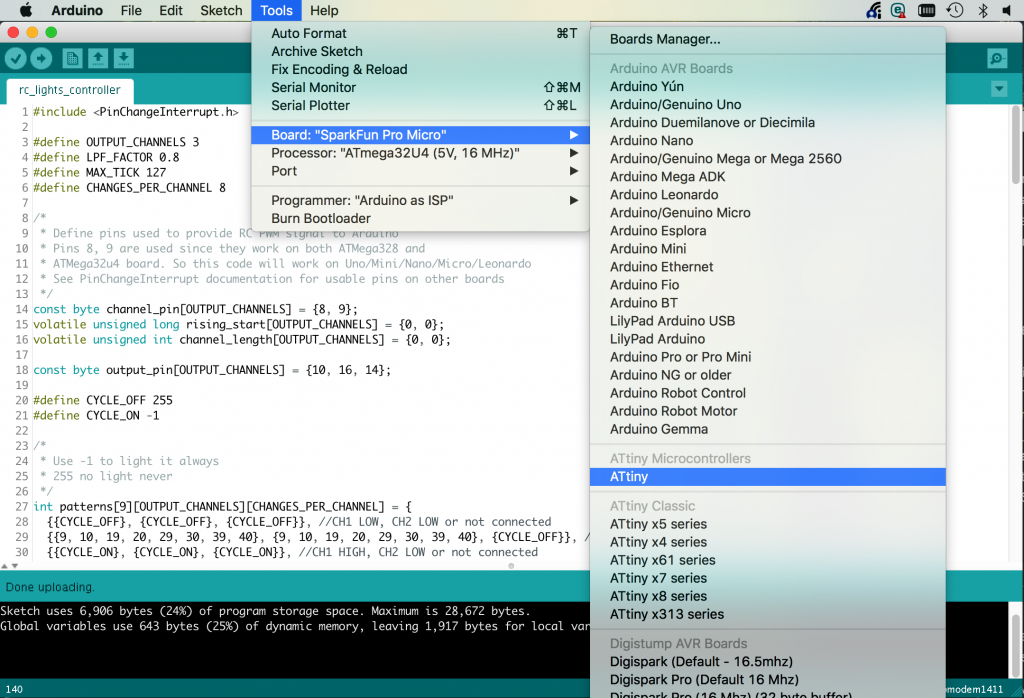The image size is (1024, 698).
Task: Open a sketch via the up-arrow toolbar icon
Action: click(97, 58)
